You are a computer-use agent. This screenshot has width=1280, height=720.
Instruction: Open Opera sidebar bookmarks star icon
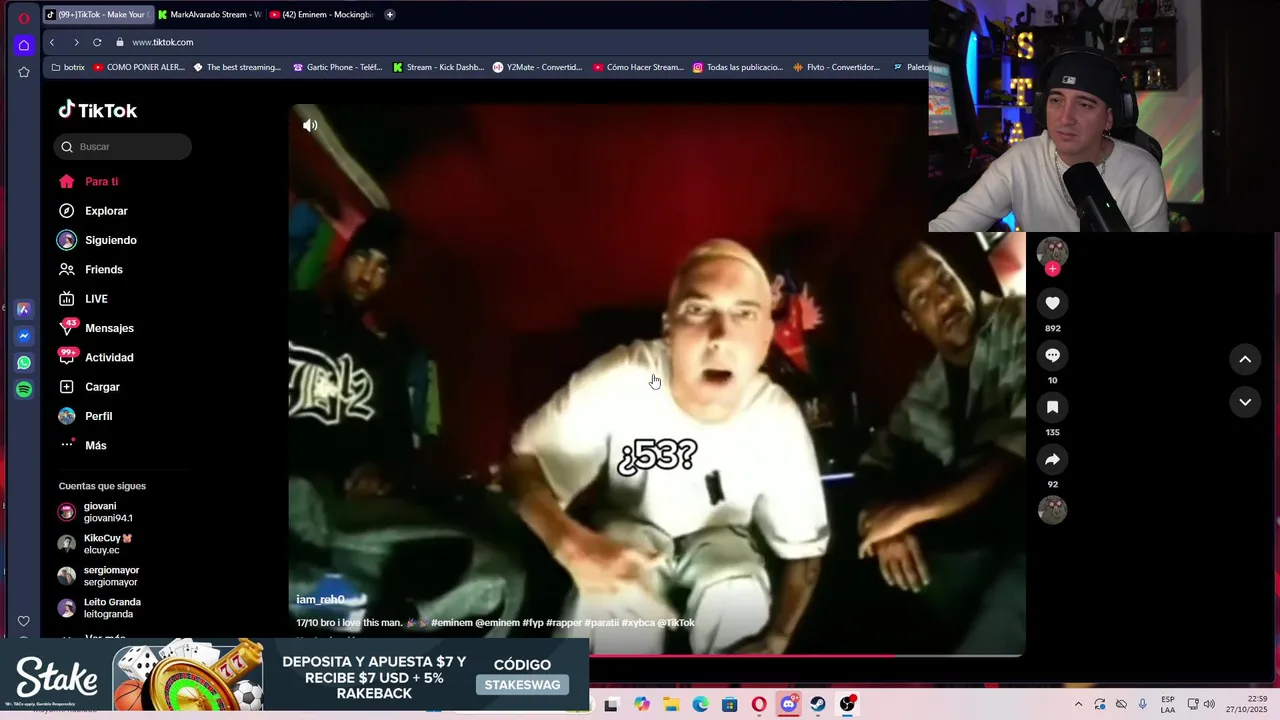tap(24, 72)
